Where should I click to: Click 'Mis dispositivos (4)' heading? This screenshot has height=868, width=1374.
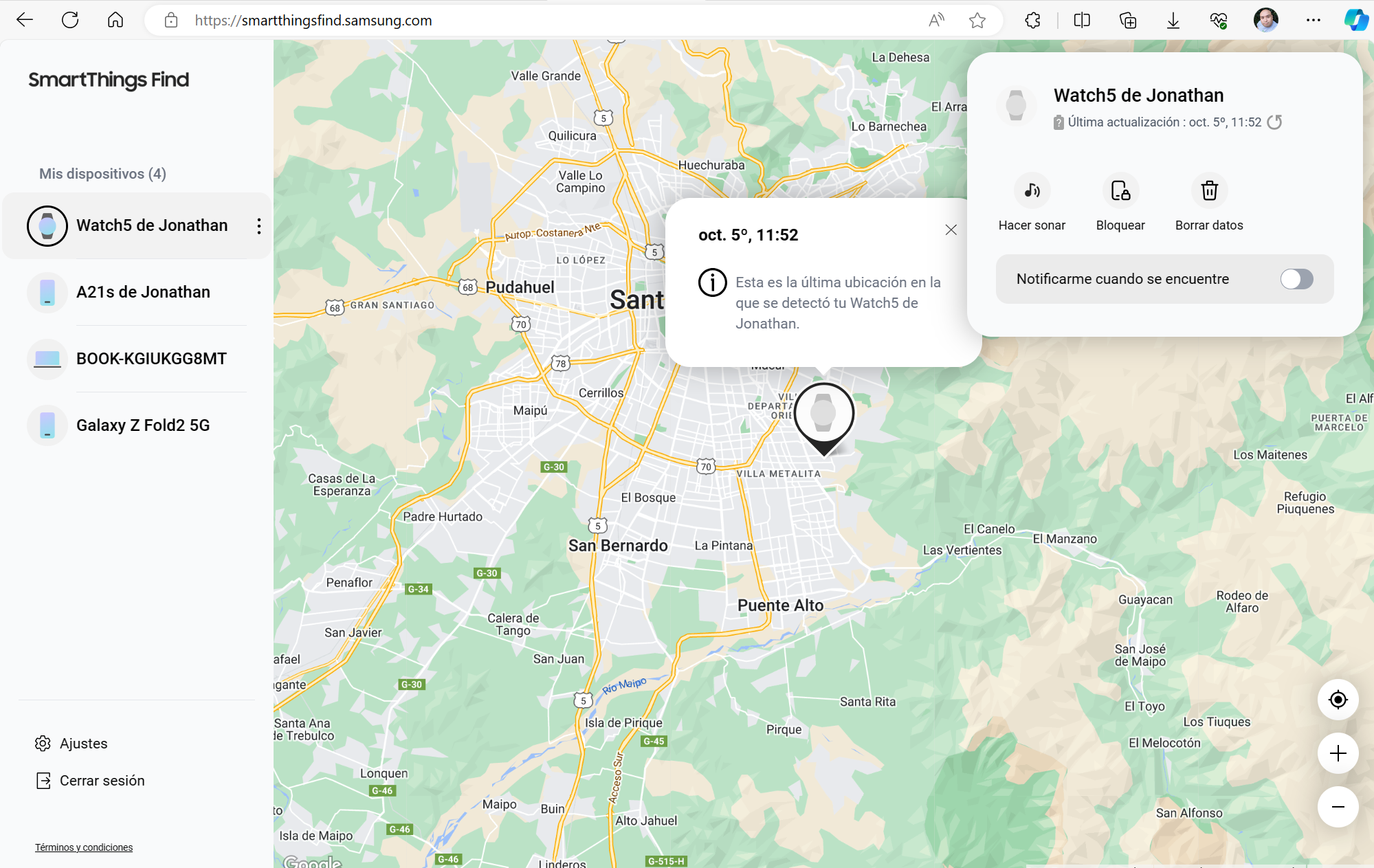point(102,174)
